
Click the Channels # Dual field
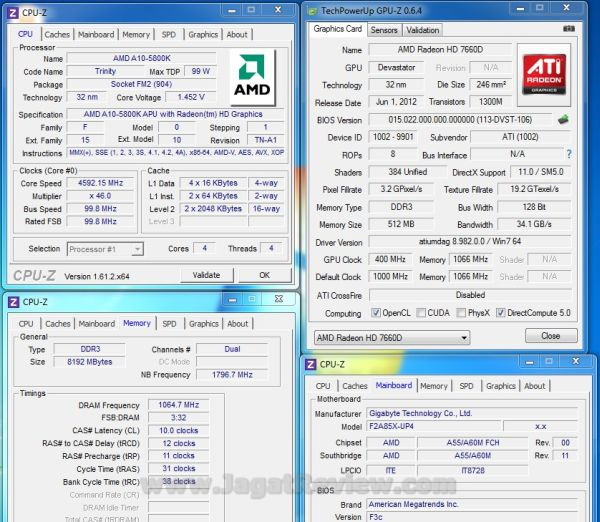[232, 349]
